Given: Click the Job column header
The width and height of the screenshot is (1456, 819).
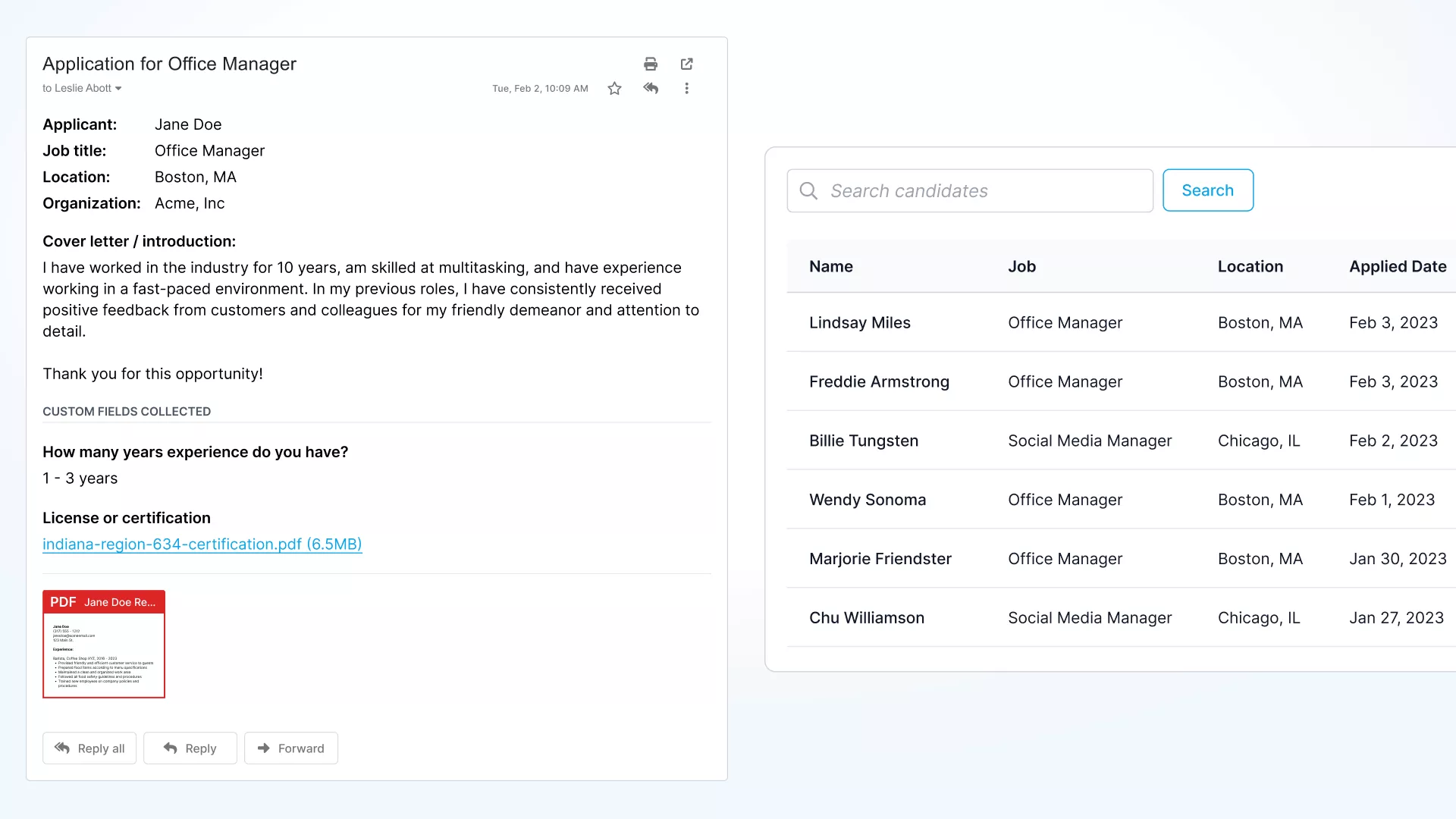Looking at the screenshot, I should pyautogui.click(x=1021, y=267).
